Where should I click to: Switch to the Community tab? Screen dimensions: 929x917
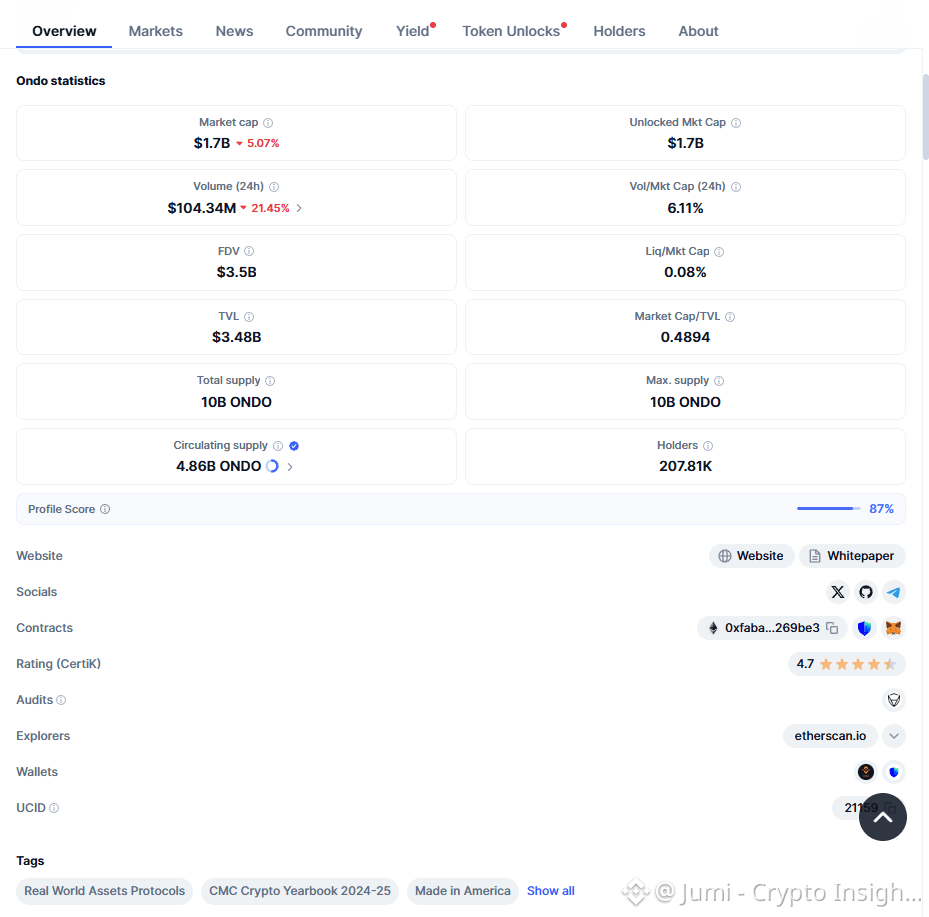coord(323,31)
